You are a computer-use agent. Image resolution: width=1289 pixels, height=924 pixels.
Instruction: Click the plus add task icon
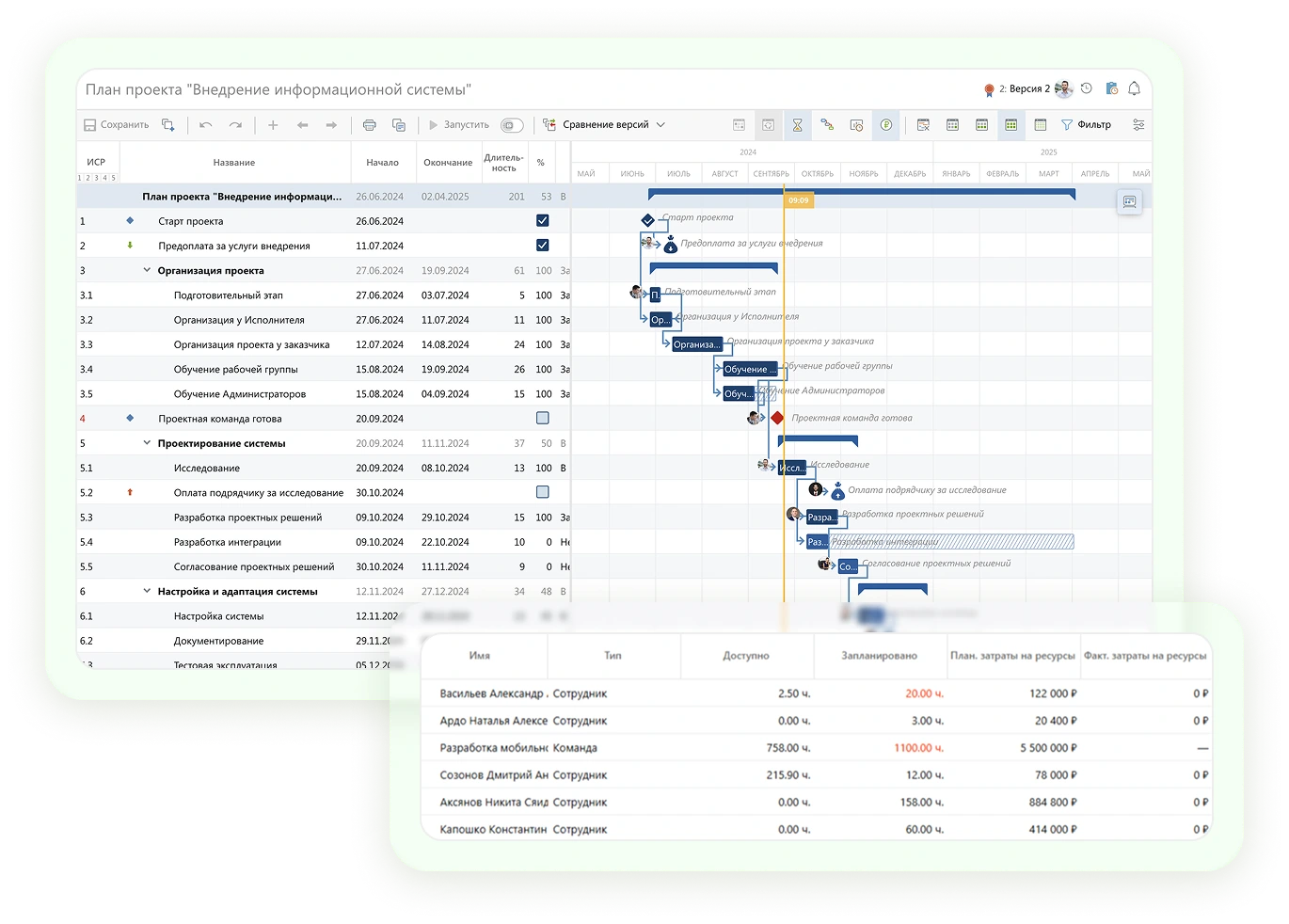(x=273, y=125)
